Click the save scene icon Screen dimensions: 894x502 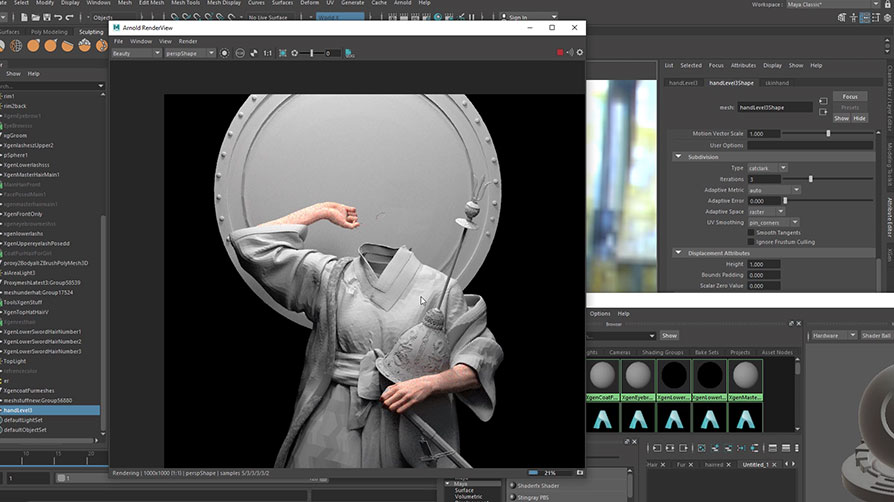(x=47, y=18)
